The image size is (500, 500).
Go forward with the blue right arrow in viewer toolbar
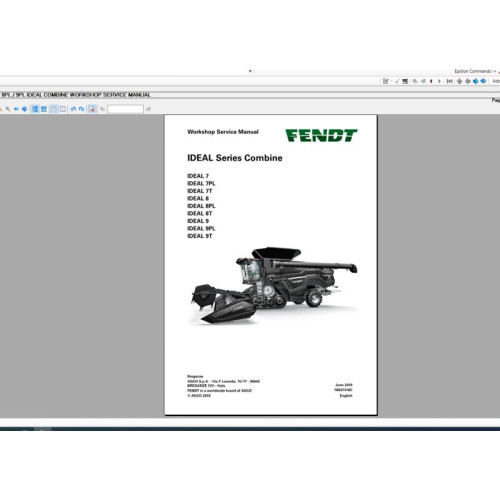[24, 109]
